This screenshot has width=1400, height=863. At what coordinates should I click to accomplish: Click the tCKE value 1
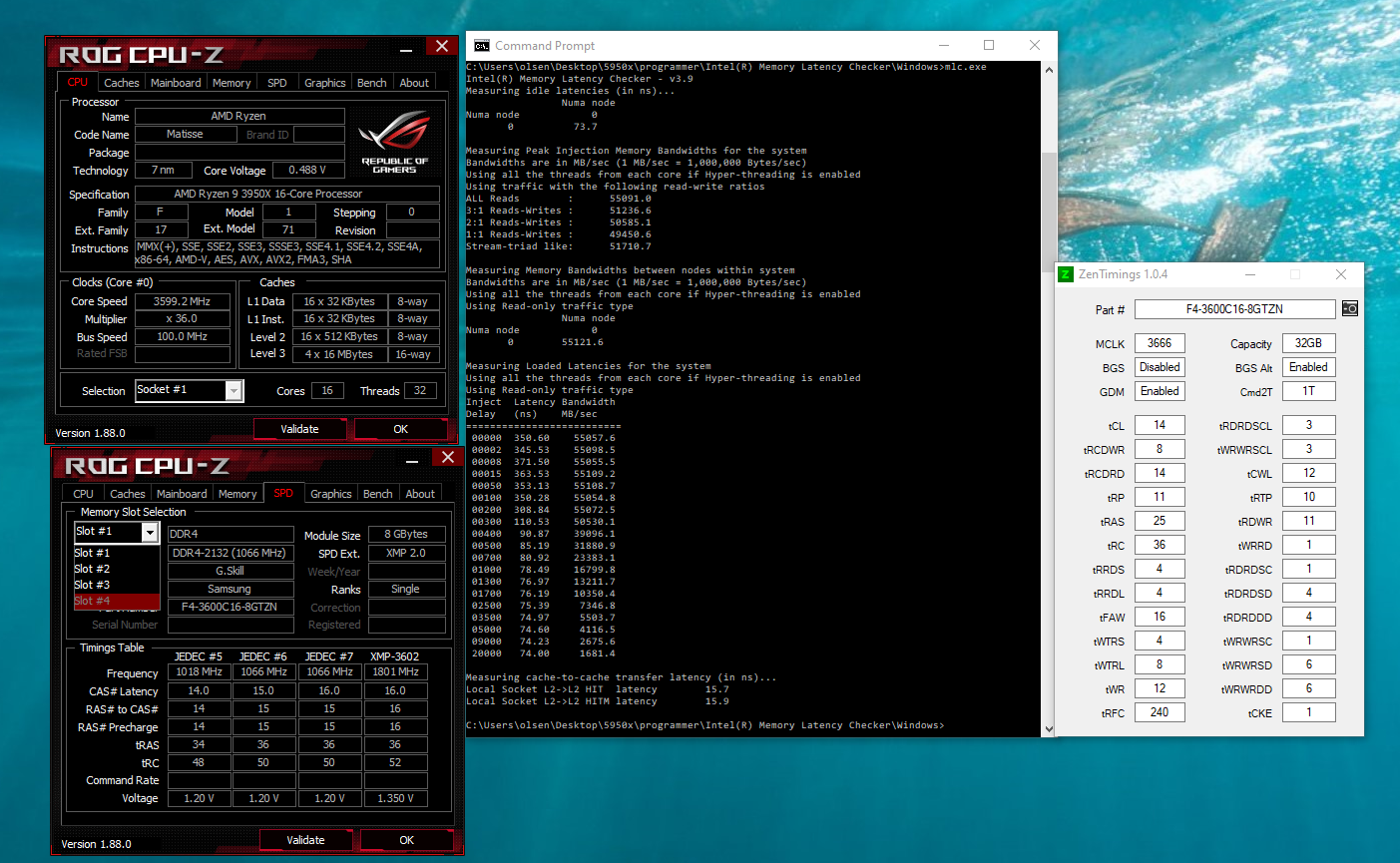[x=1308, y=712]
